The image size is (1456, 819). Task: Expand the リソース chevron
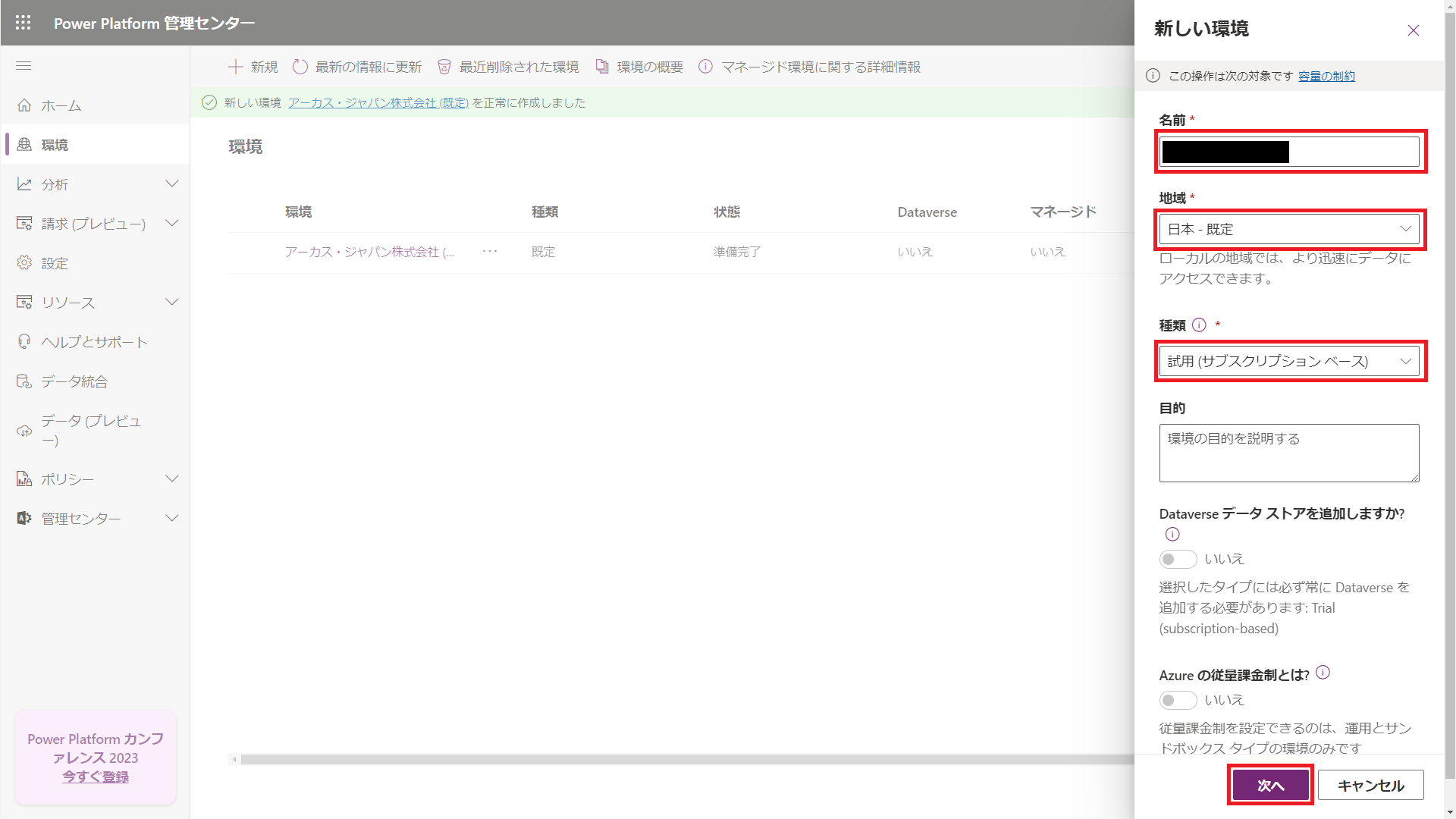click(172, 303)
